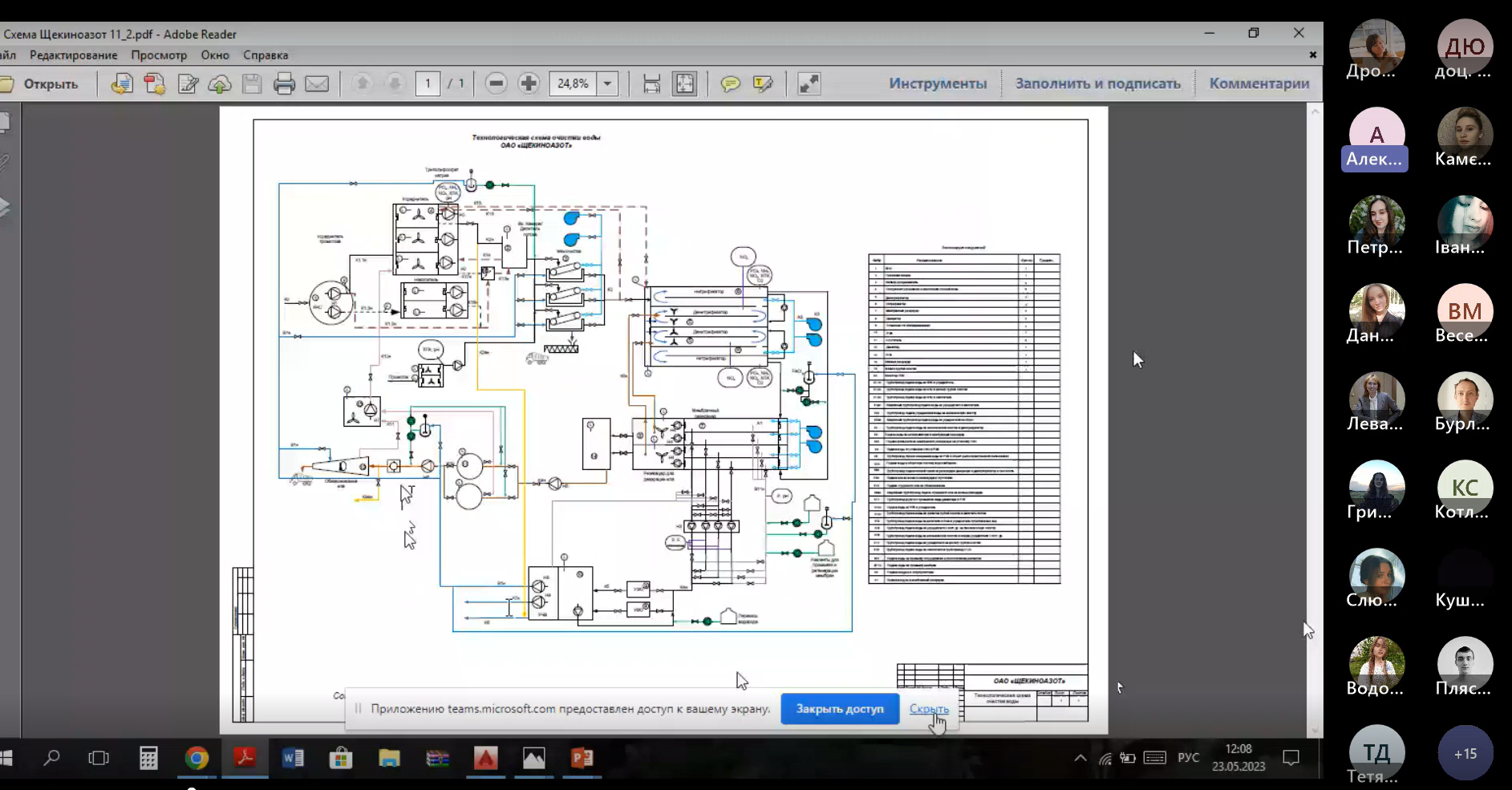Open the Просмотр menu
1512x790 pixels.
(159, 55)
